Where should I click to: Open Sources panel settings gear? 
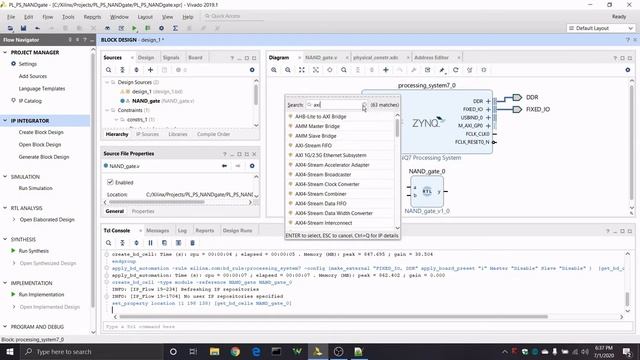tap(252, 70)
